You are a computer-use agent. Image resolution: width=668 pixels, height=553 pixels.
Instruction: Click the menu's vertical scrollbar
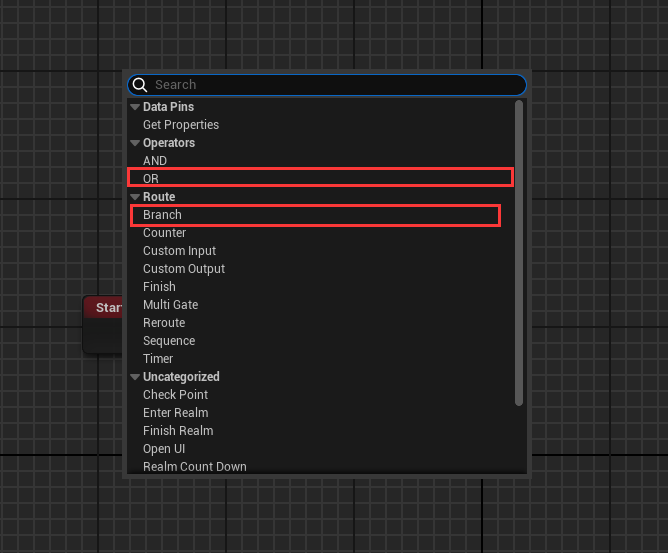(519, 250)
